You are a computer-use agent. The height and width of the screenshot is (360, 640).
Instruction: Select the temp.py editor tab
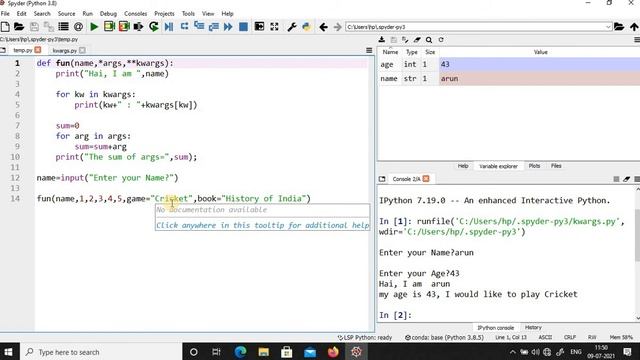22,50
